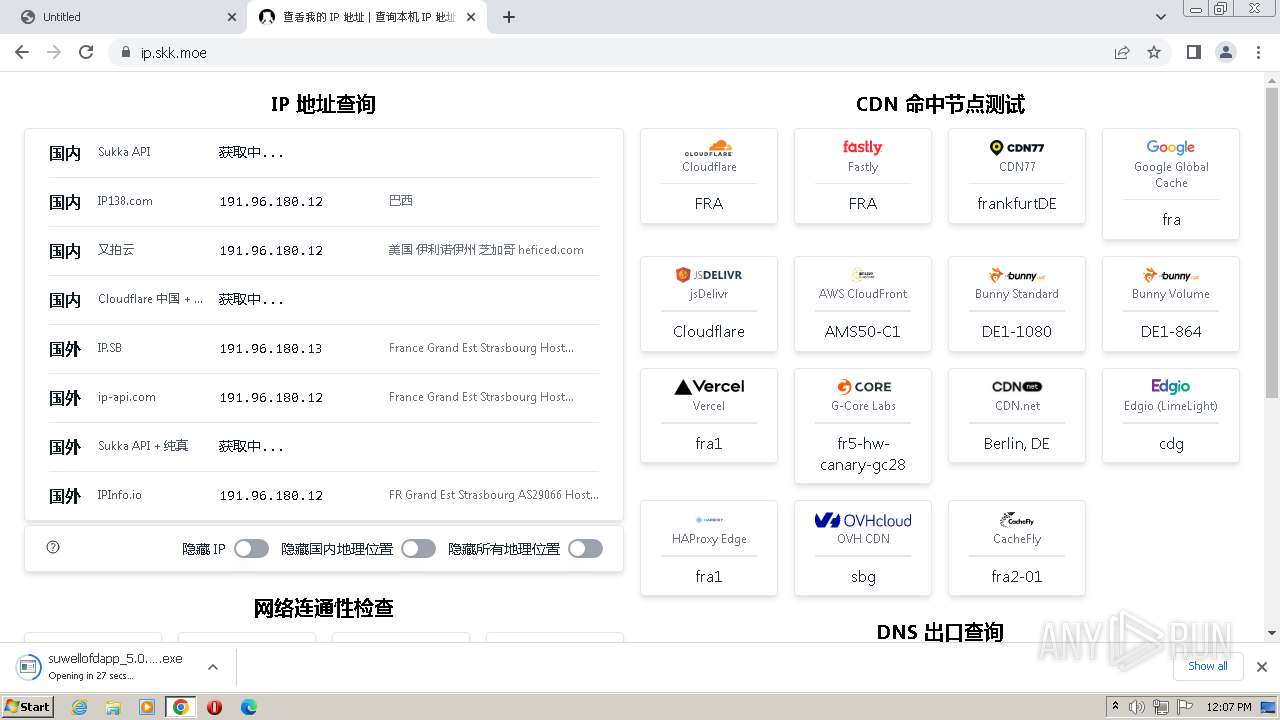This screenshot has width=1280, height=720.
Task: Click fra2-01 node result
Action: (x=1017, y=576)
